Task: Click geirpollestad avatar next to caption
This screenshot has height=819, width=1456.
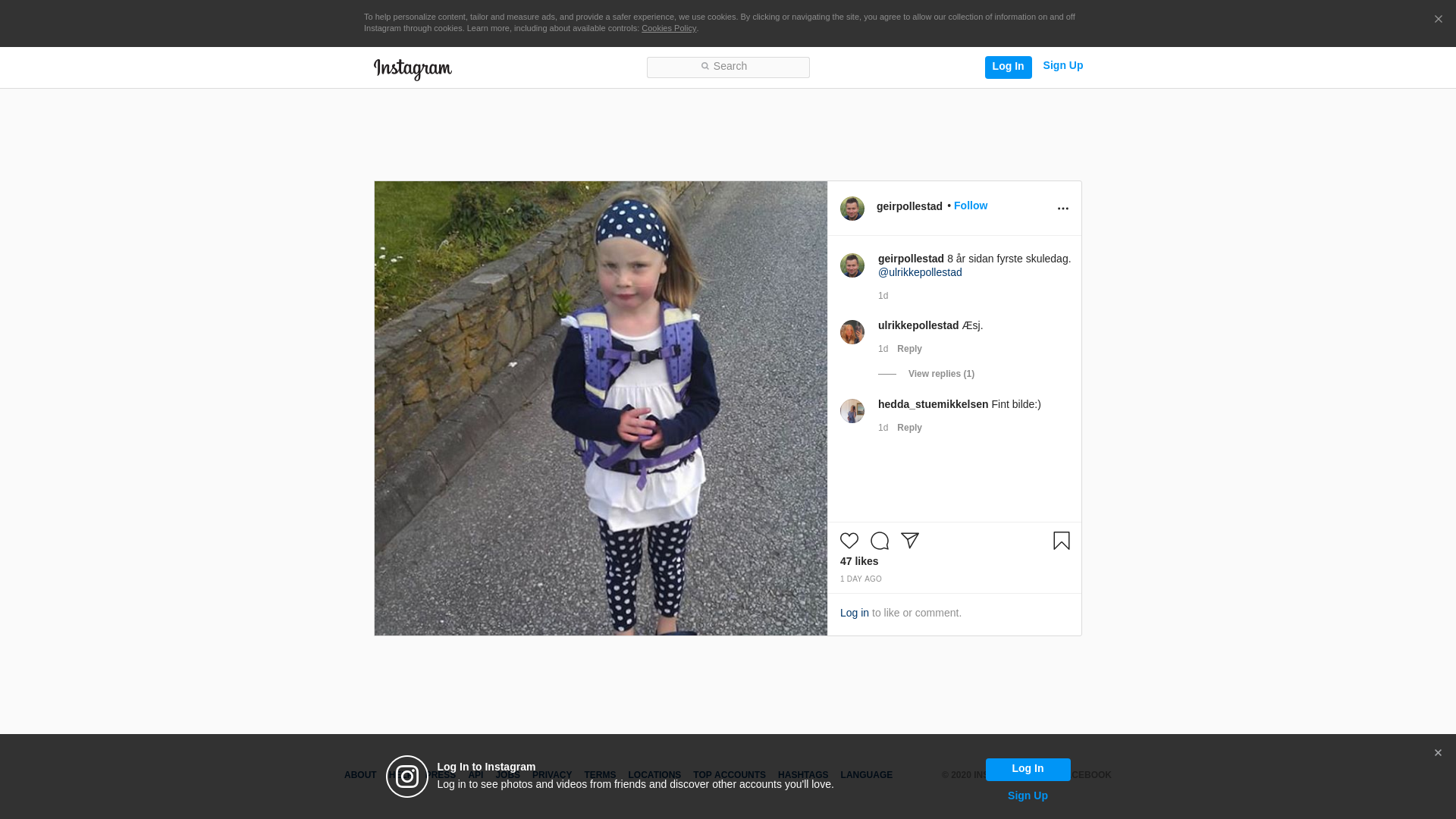Action: (x=852, y=265)
